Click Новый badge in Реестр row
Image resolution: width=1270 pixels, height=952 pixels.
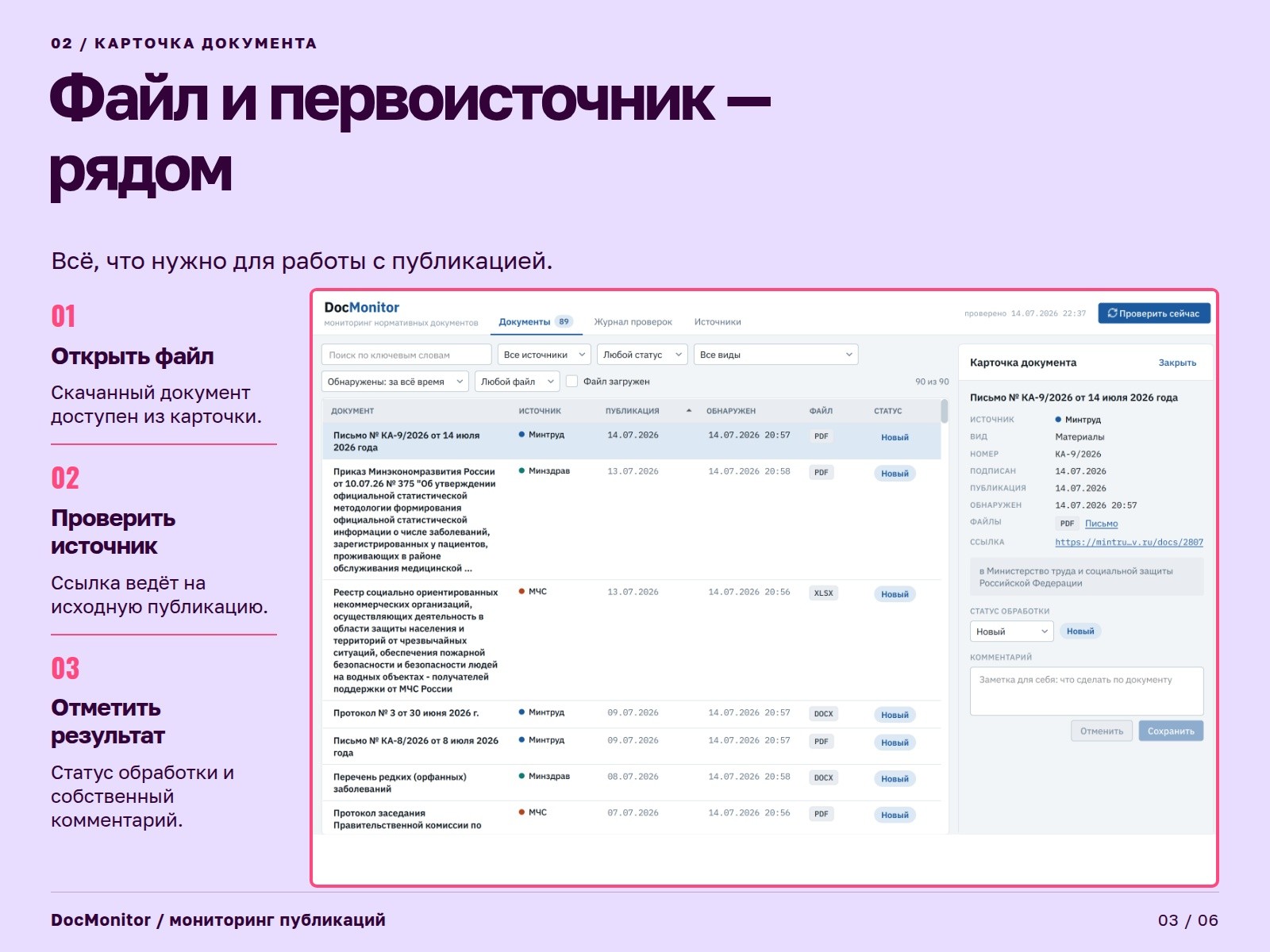point(895,594)
